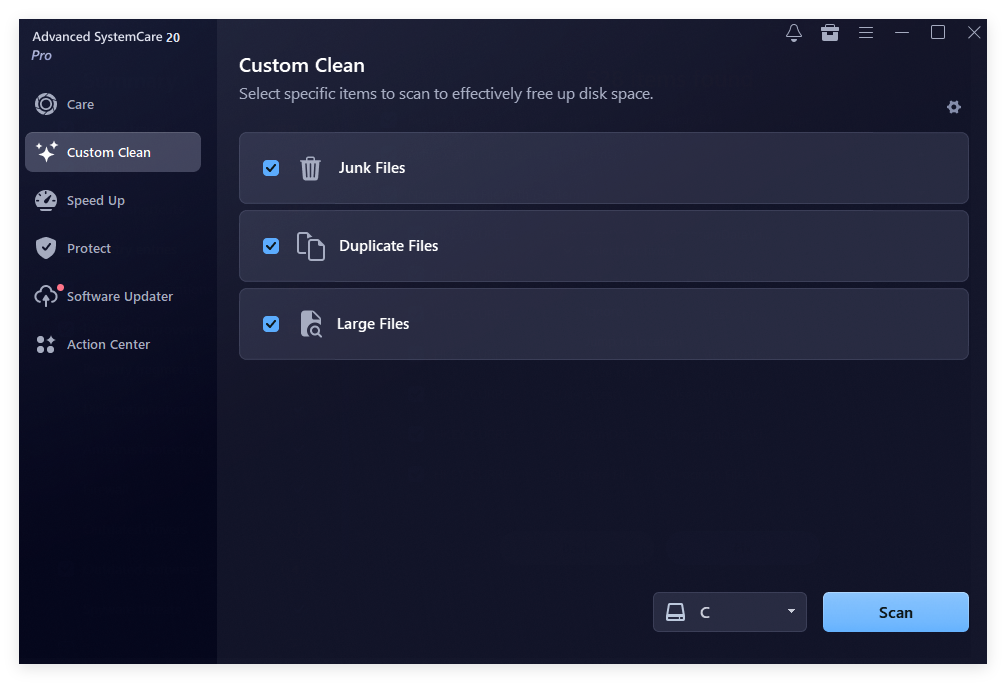Minimize the Advanced SystemCare window

(901, 33)
